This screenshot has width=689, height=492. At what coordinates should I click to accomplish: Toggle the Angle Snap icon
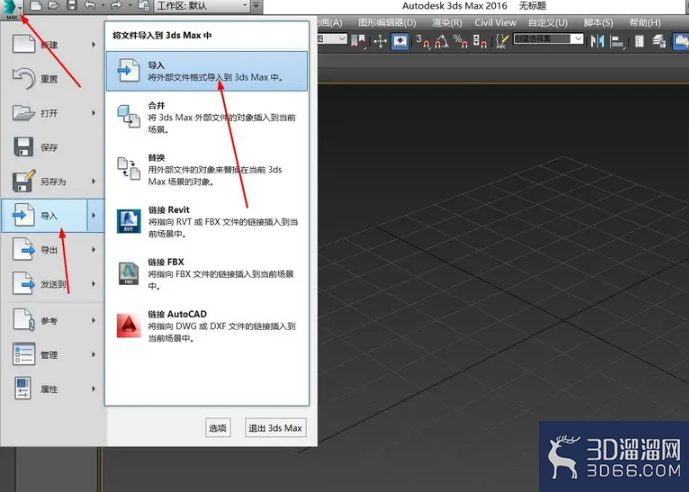tap(442, 41)
